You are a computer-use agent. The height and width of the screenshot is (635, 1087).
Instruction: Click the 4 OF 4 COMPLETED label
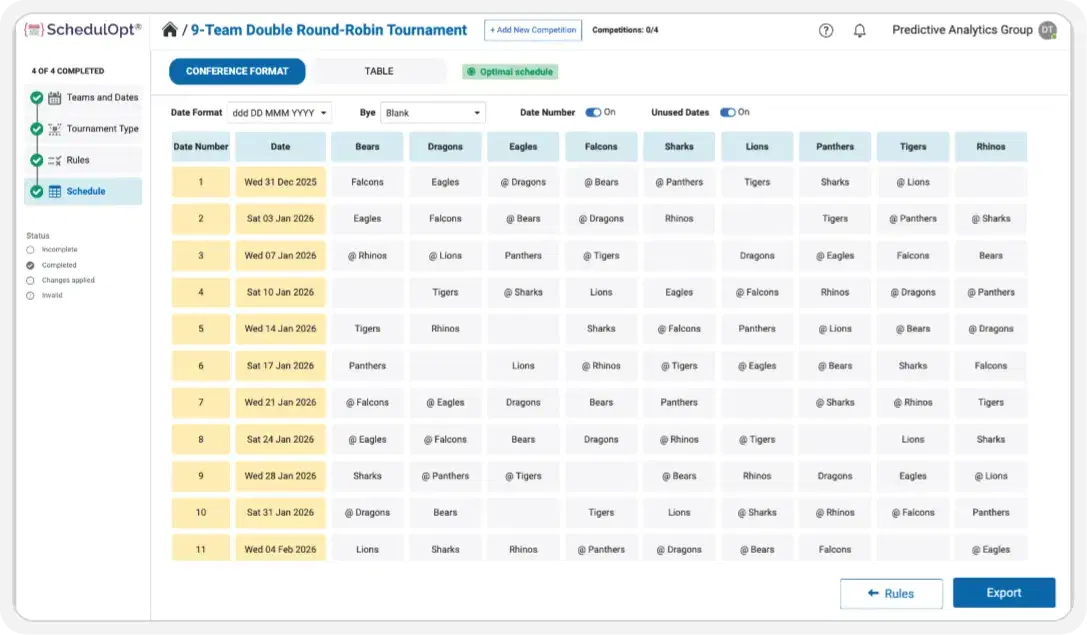coord(68,71)
